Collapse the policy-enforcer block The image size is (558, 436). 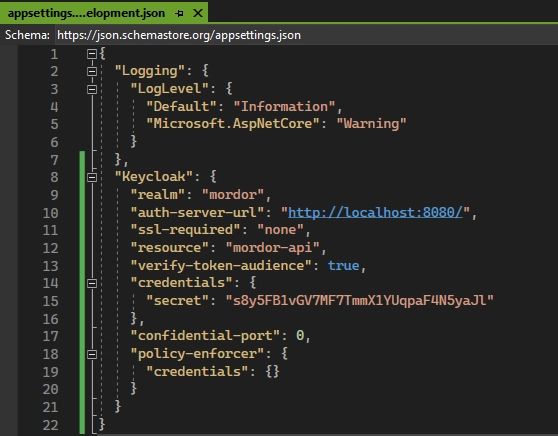click(x=92, y=354)
